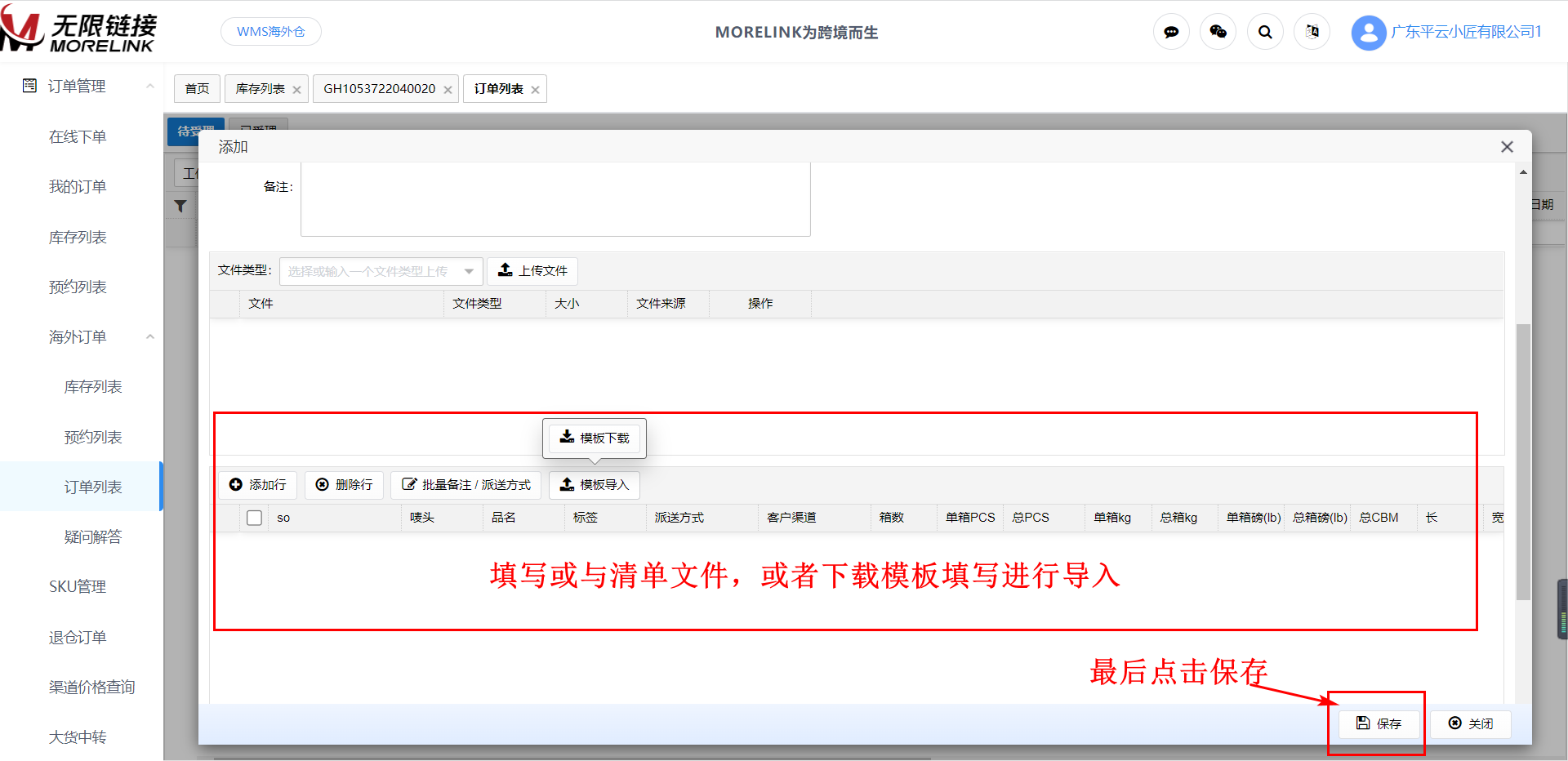Open SKU管理 in the sidebar

78,586
